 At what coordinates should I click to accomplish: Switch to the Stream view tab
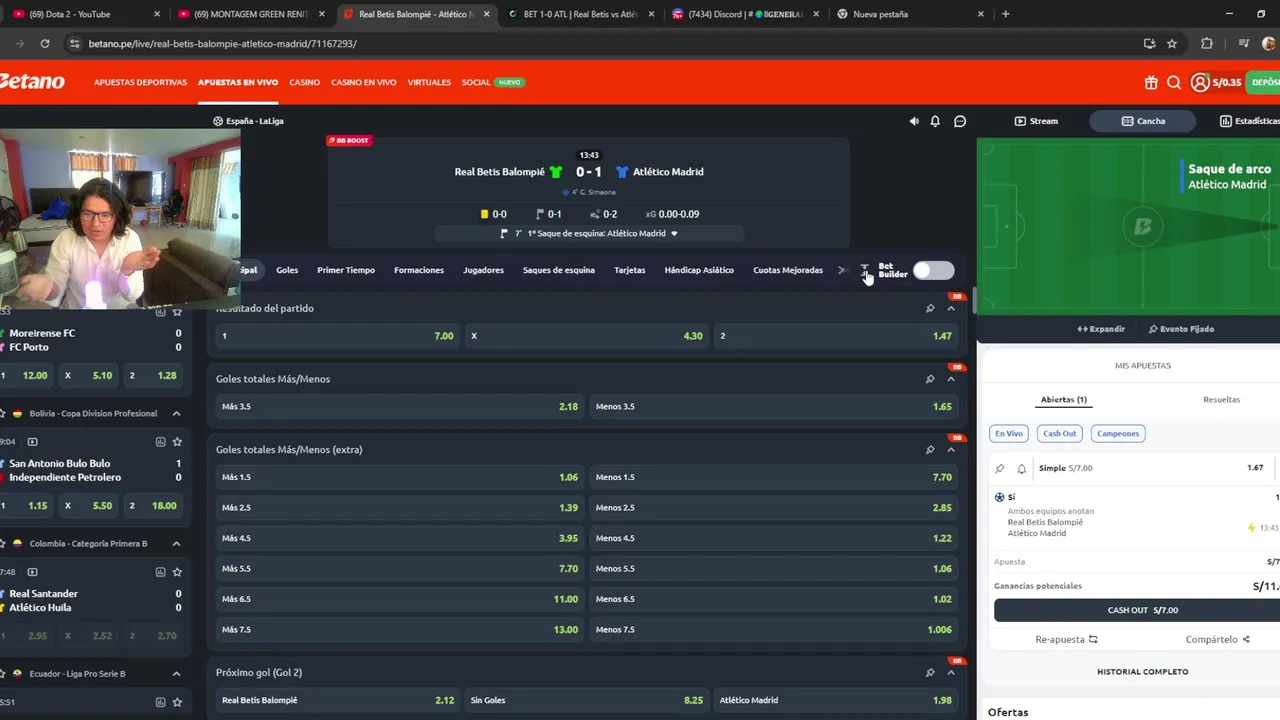point(1036,121)
